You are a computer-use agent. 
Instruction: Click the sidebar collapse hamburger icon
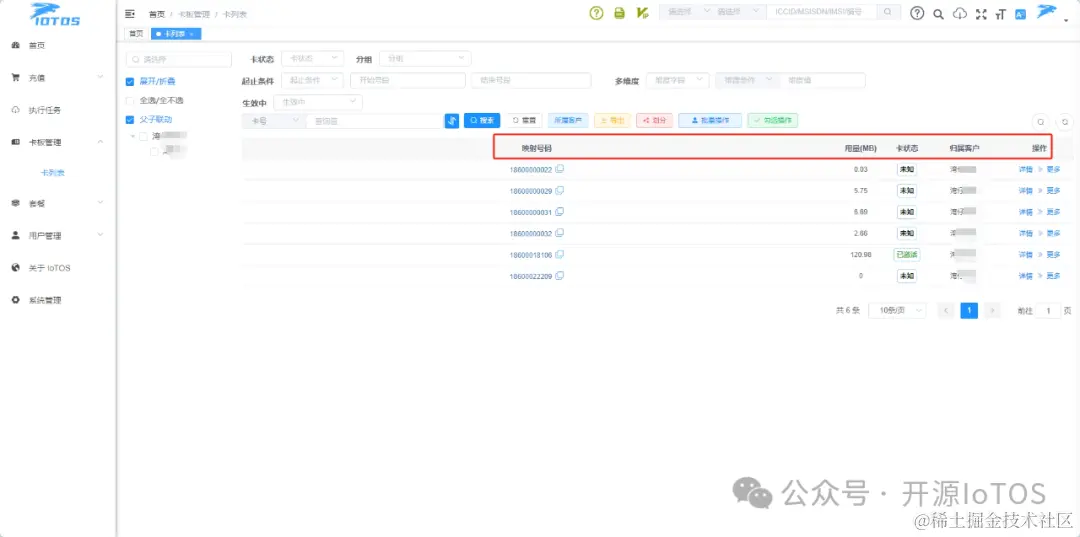129,13
